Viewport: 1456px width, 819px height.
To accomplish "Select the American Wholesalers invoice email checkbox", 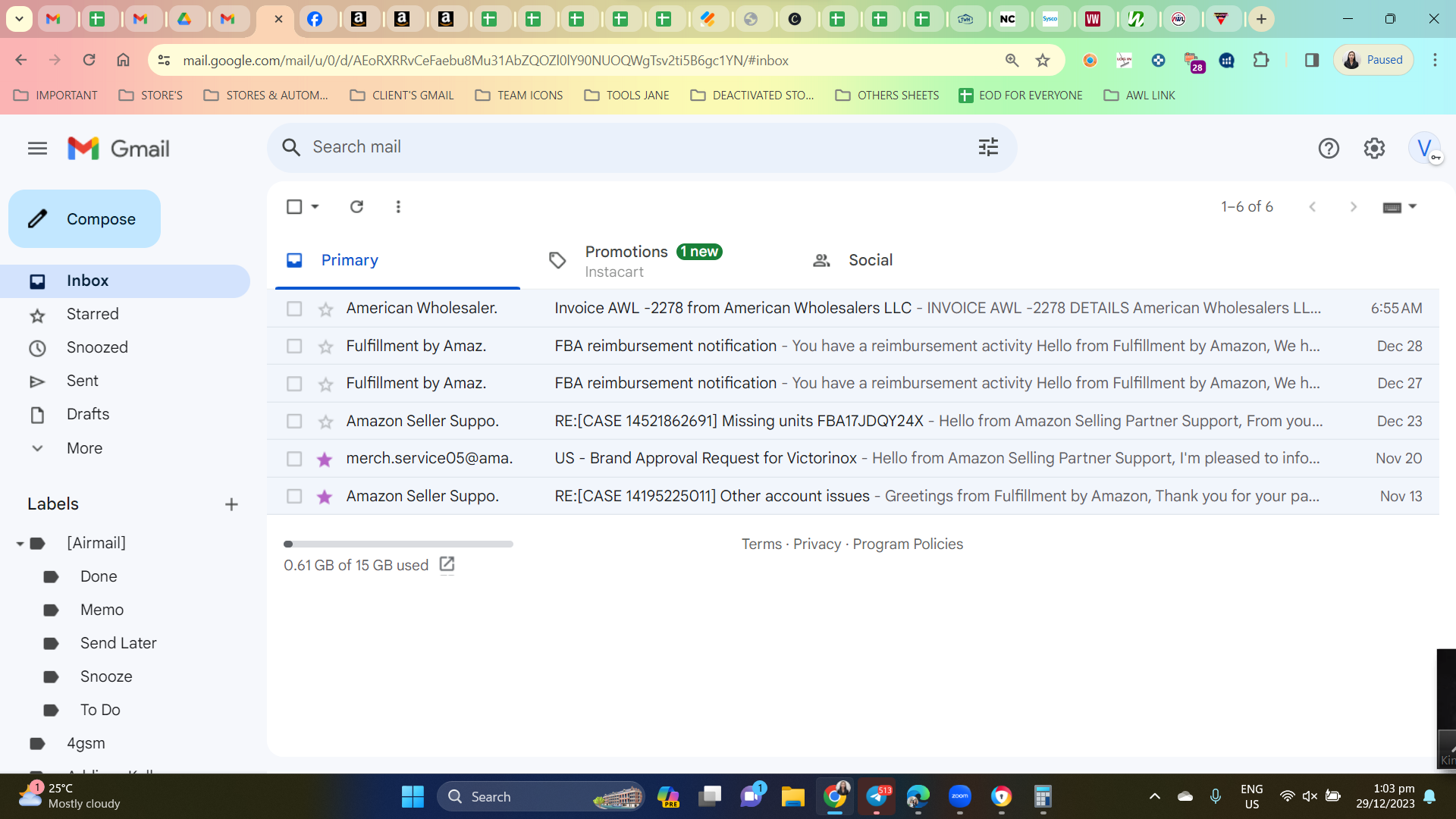I will point(294,309).
